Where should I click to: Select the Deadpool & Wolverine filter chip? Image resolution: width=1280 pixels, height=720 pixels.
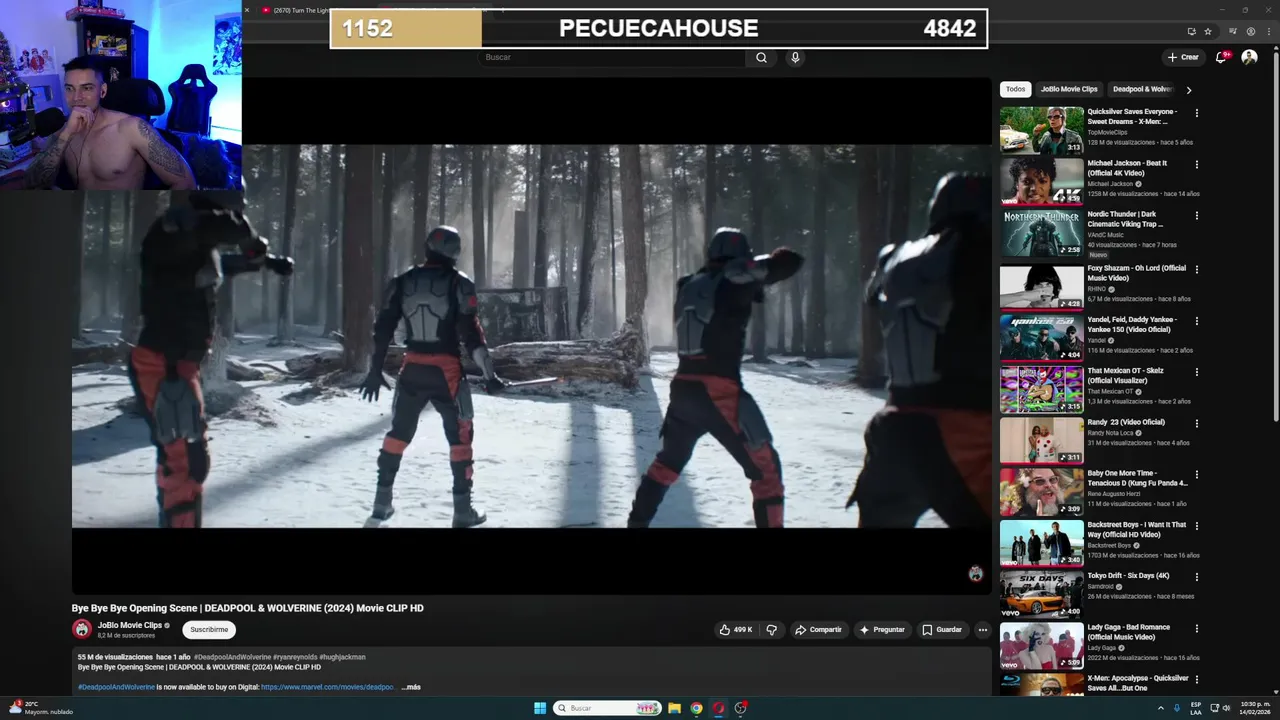click(x=1142, y=89)
